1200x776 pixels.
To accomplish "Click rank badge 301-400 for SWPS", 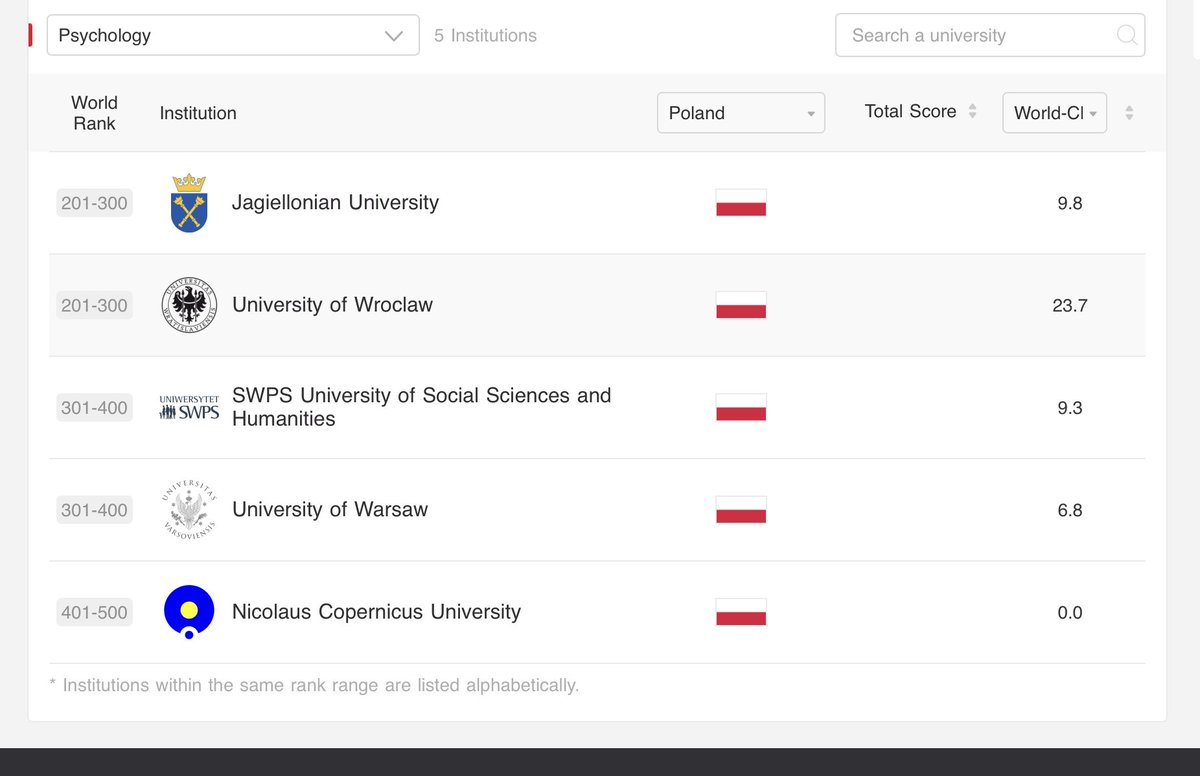I will pos(94,407).
